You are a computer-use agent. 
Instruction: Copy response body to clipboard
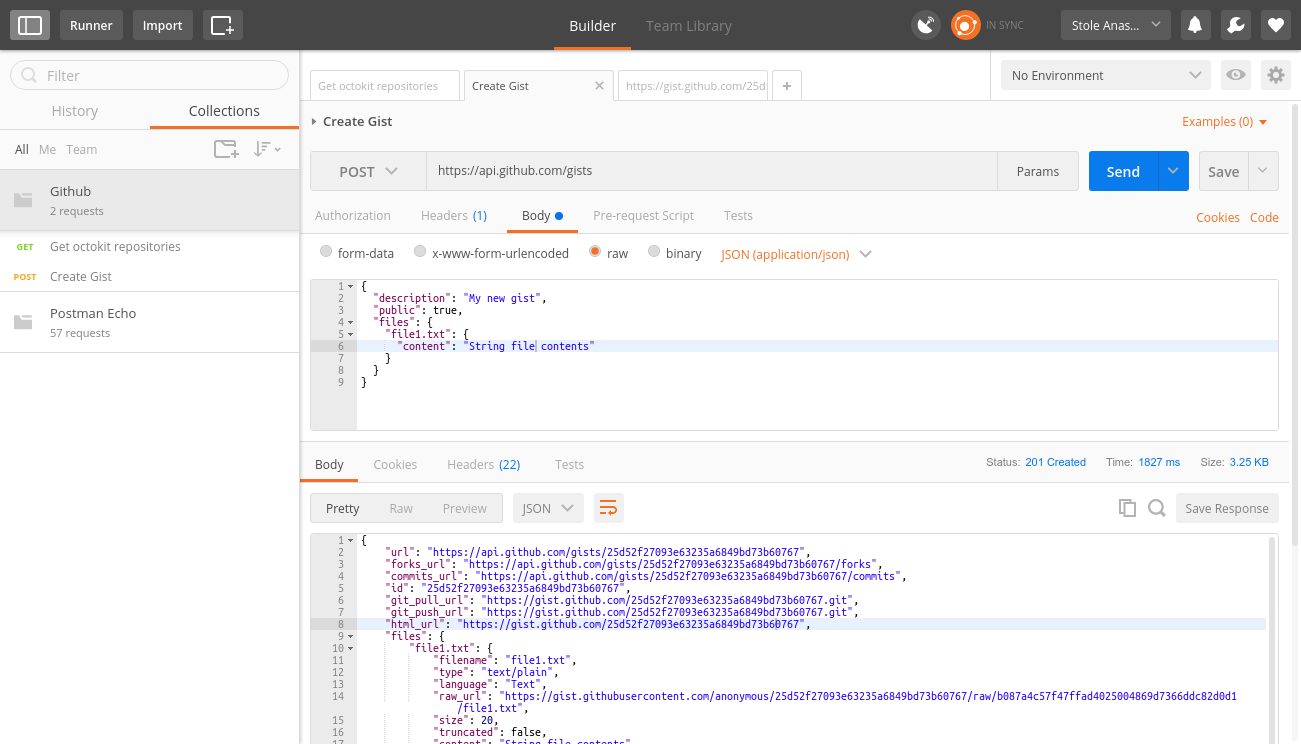coord(1127,508)
